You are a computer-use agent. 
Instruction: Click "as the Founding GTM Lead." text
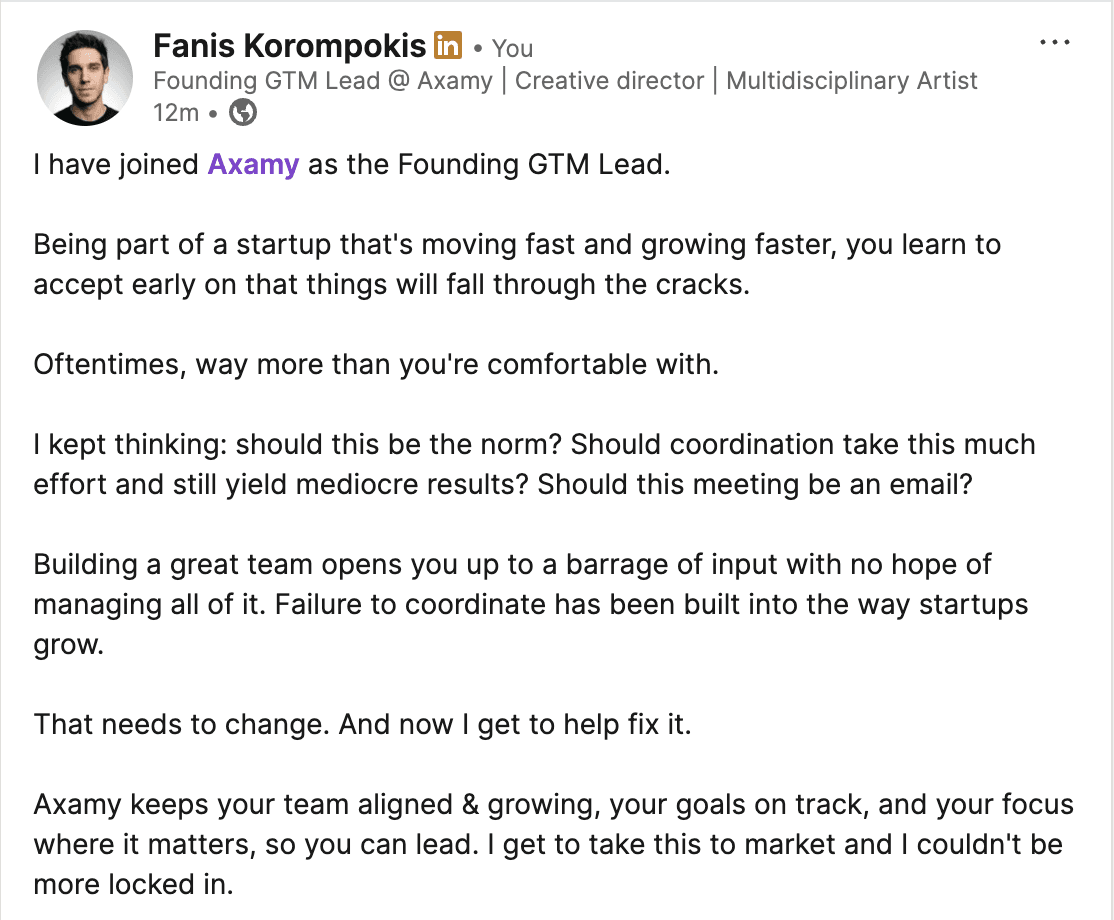click(489, 165)
